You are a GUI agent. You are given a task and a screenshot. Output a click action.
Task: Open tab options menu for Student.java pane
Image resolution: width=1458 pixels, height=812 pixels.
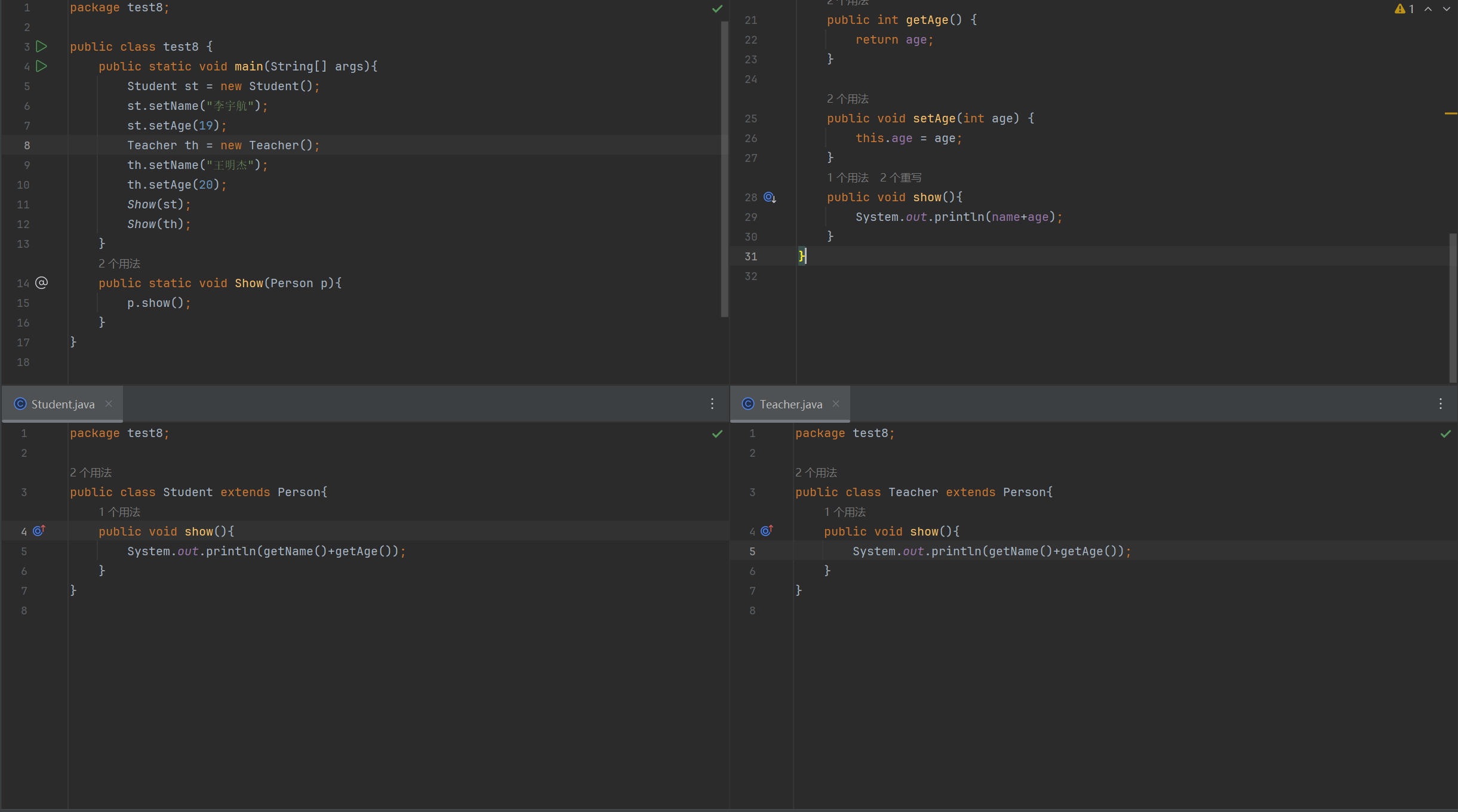coord(712,404)
